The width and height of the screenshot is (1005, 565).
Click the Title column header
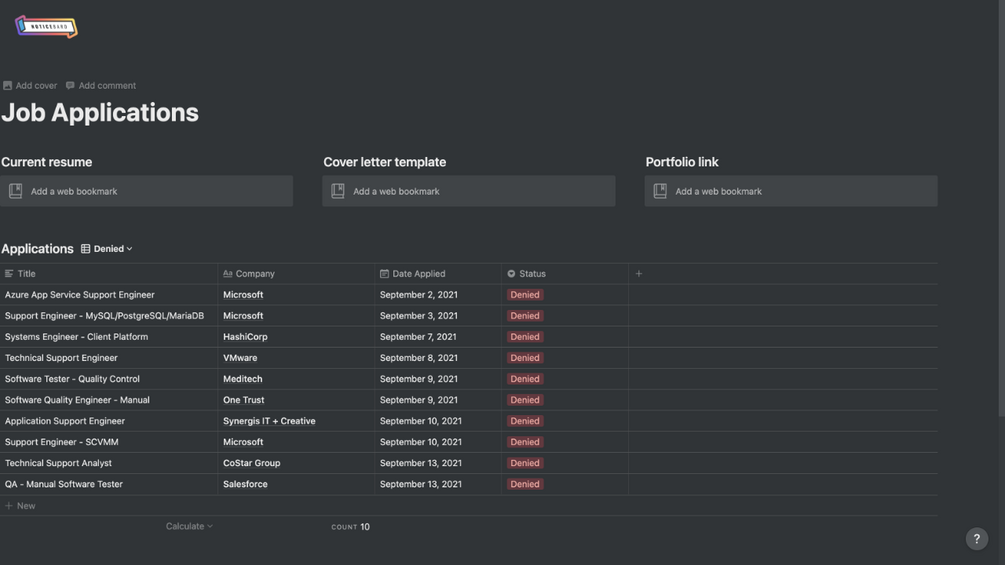[x=26, y=273]
